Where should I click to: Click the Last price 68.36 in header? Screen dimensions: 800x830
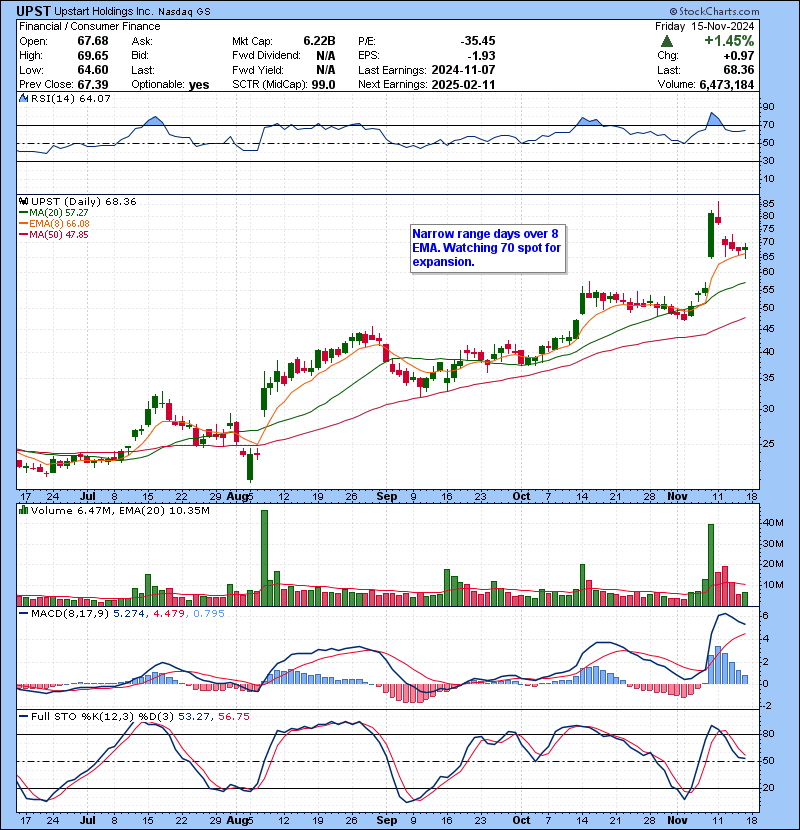coord(739,70)
